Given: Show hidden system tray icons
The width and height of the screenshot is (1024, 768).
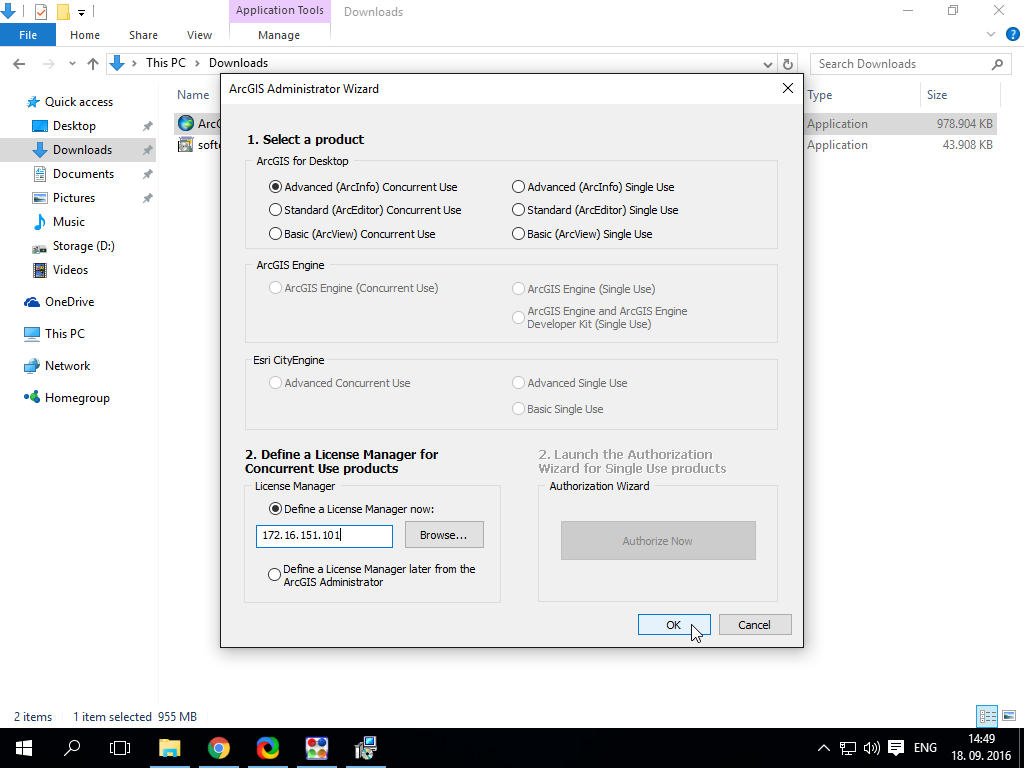Looking at the screenshot, I should coord(824,748).
